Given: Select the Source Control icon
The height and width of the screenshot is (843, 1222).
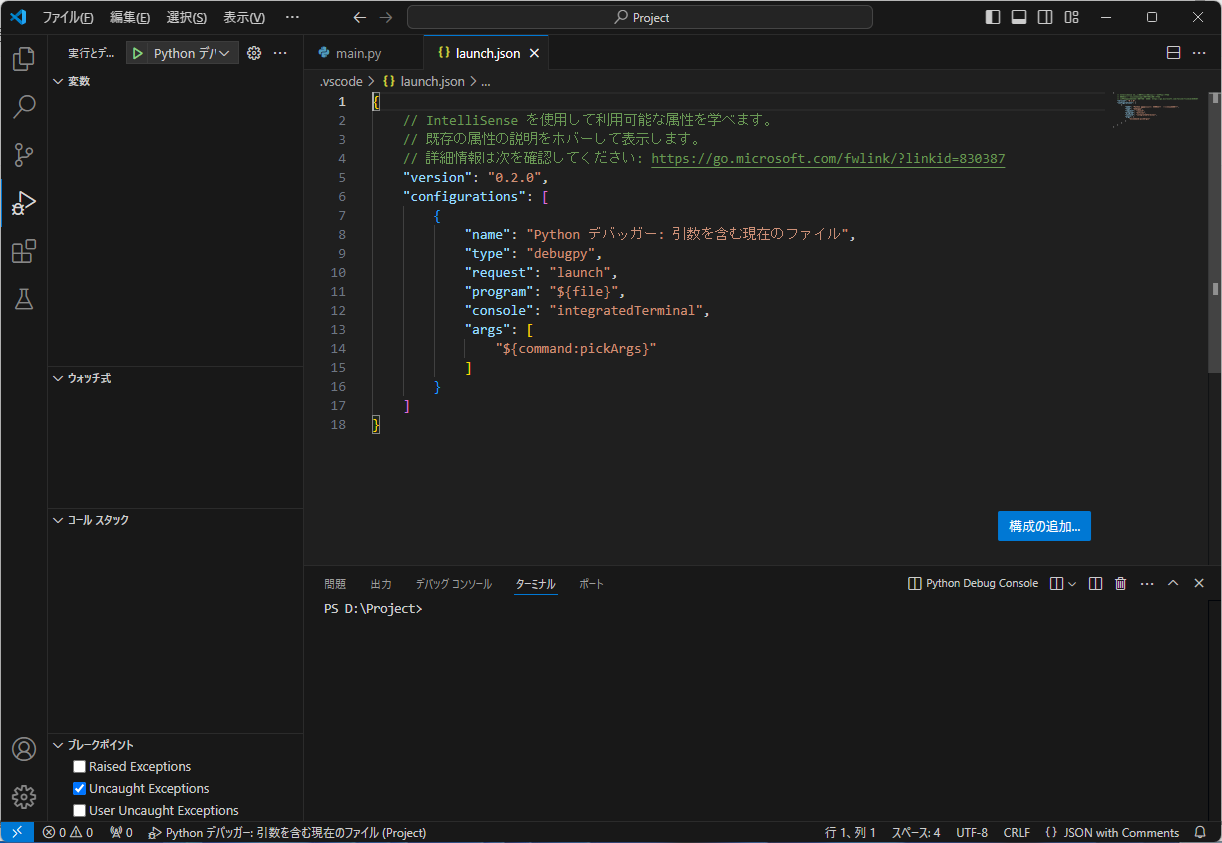Looking at the screenshot, I should [x=22, y=155].
